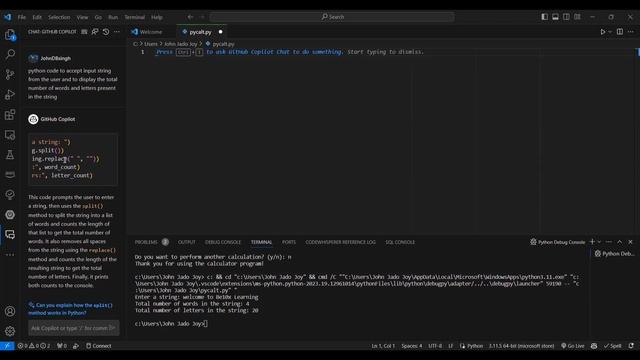Image resolution: width=640 pixels, height=360 pixels.
Task: Open the Extensions view
Action: 10,115
